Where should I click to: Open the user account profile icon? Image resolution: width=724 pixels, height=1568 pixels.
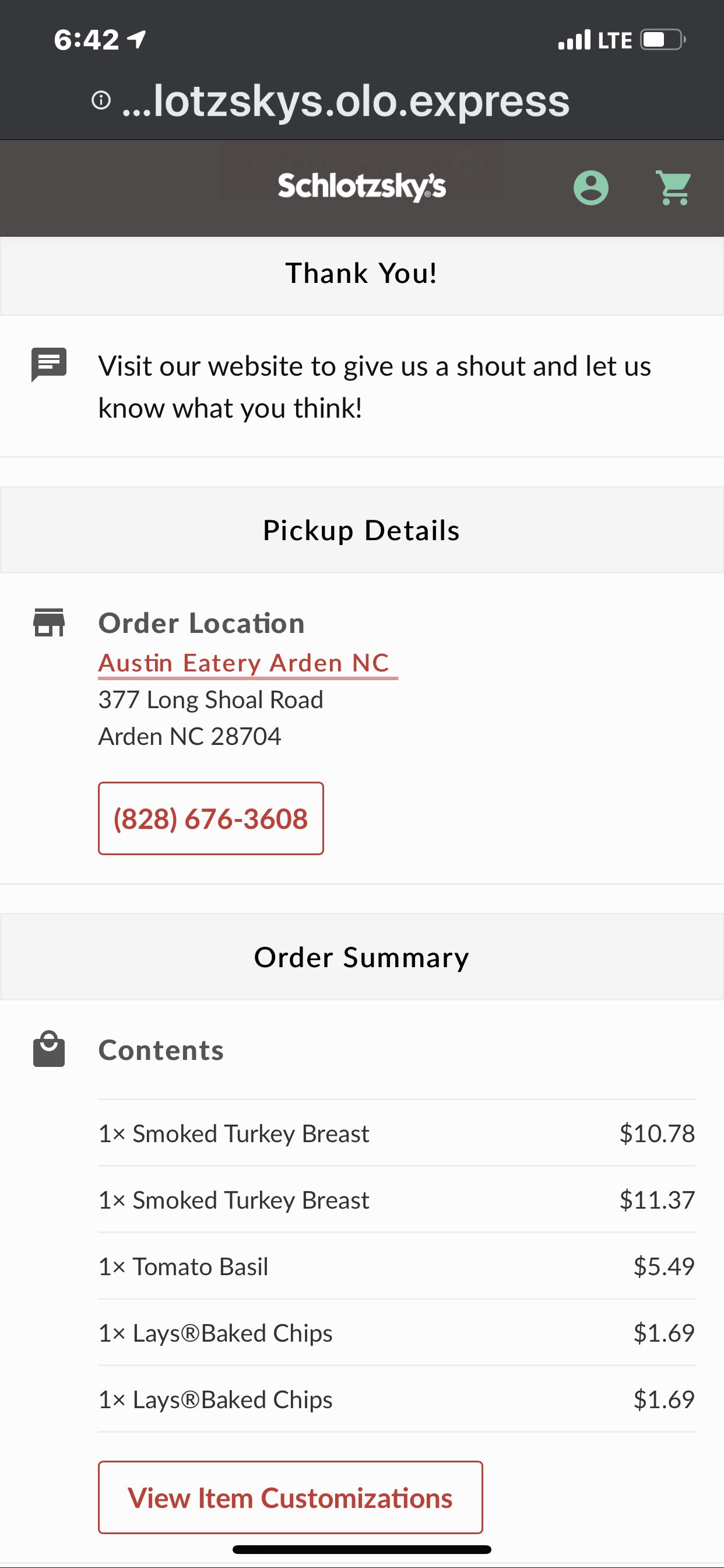(x=591, y=187)
